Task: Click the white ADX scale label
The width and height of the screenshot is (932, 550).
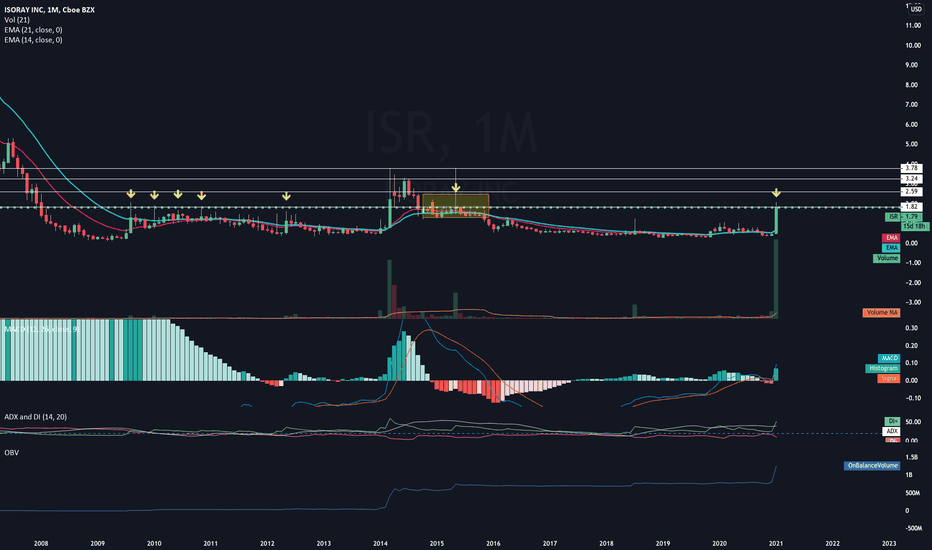Action: pyautogui.click(x=892, y=431)
